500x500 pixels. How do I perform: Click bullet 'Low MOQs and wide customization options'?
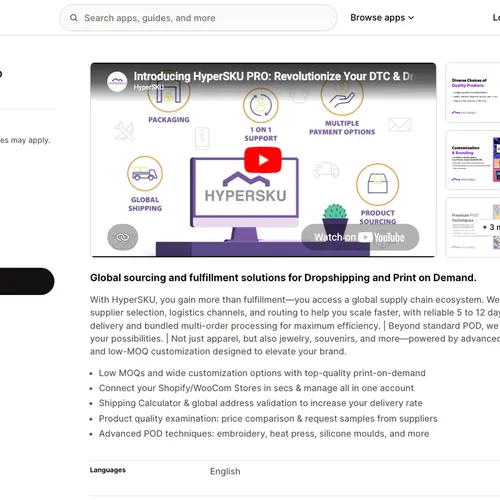coord(262,373)
